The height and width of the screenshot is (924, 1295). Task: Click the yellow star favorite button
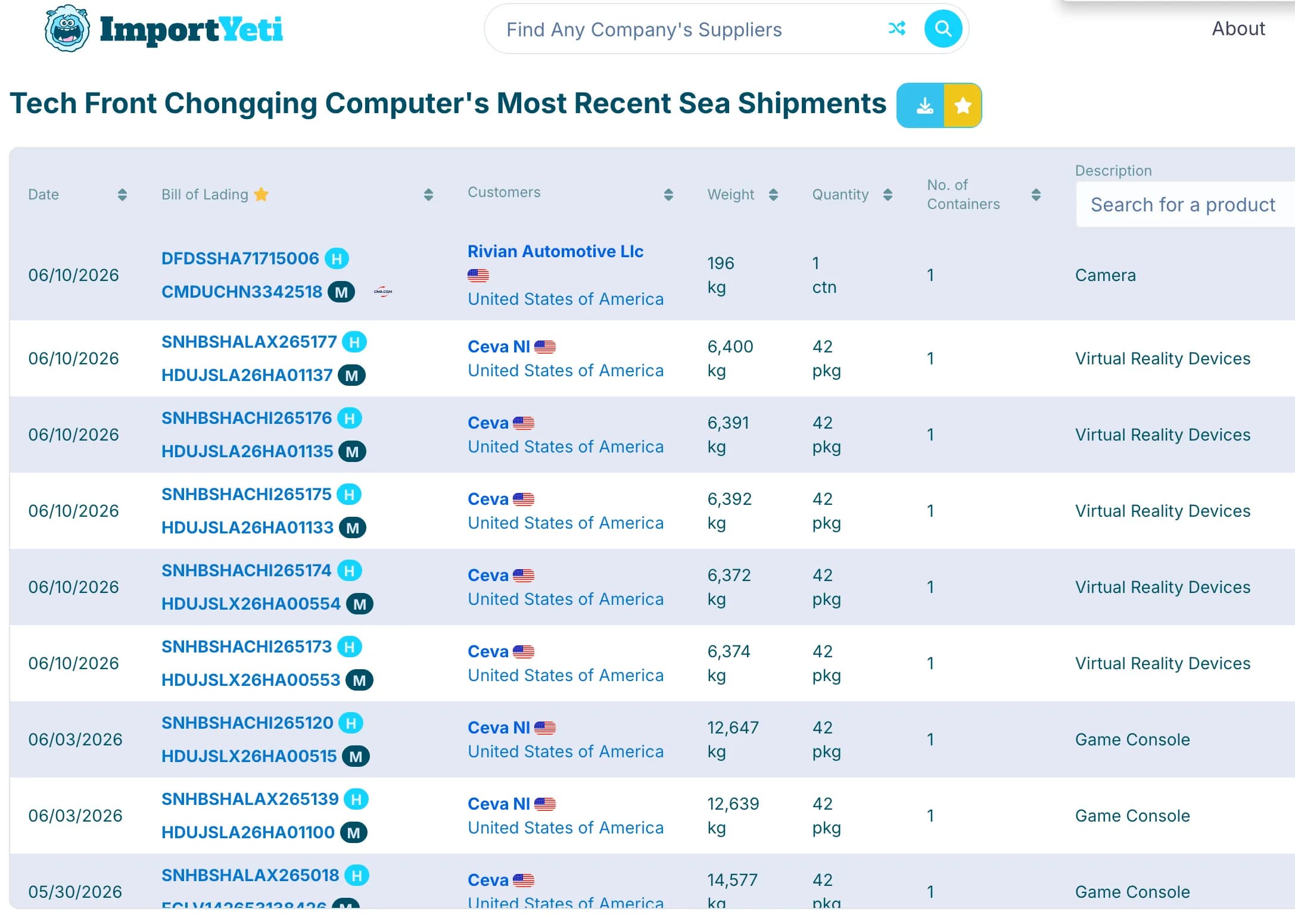pyautogui.click(x=963, y=105)
